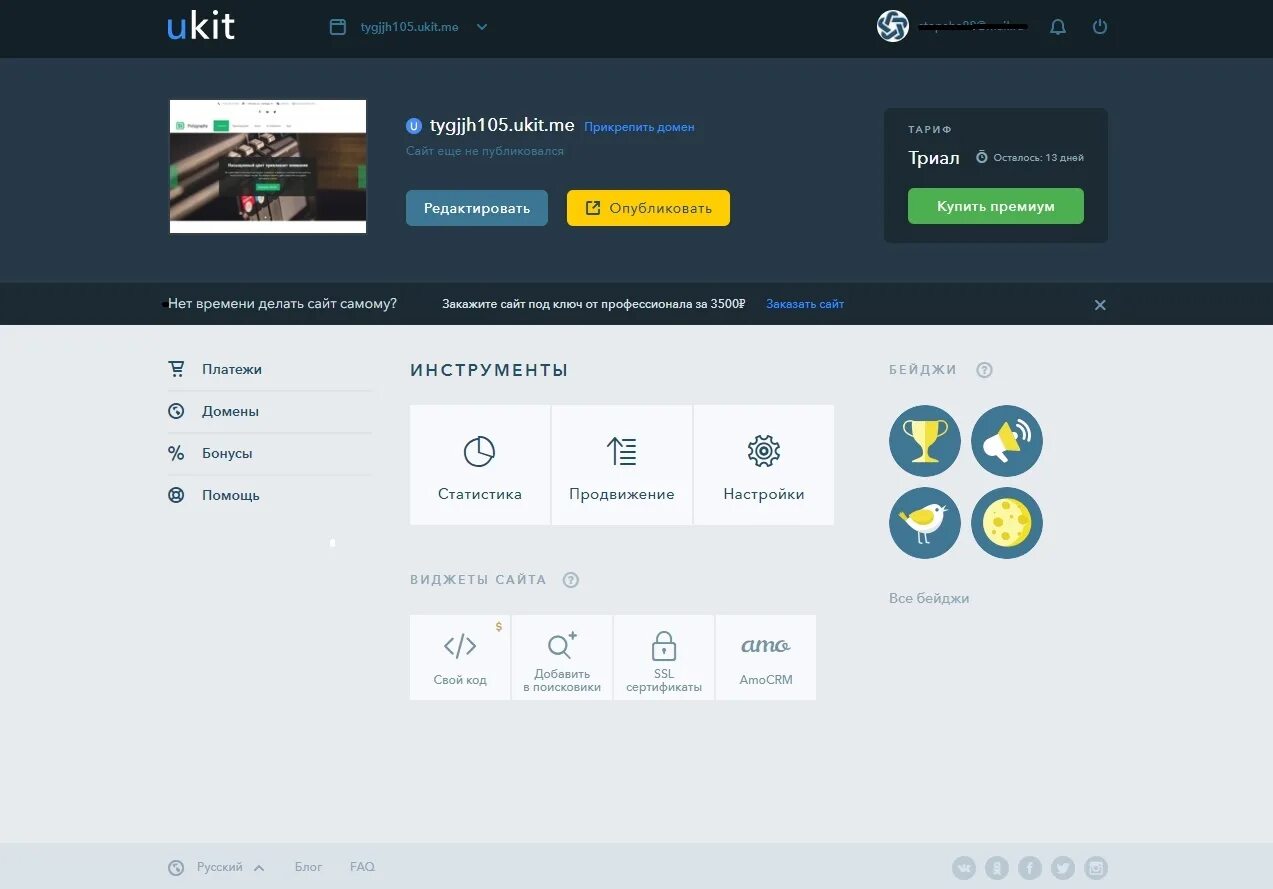The image size is (1273, 889).
Task: Click the Опубликовать button
Action: pyautogui.click(x=648, y=208)
